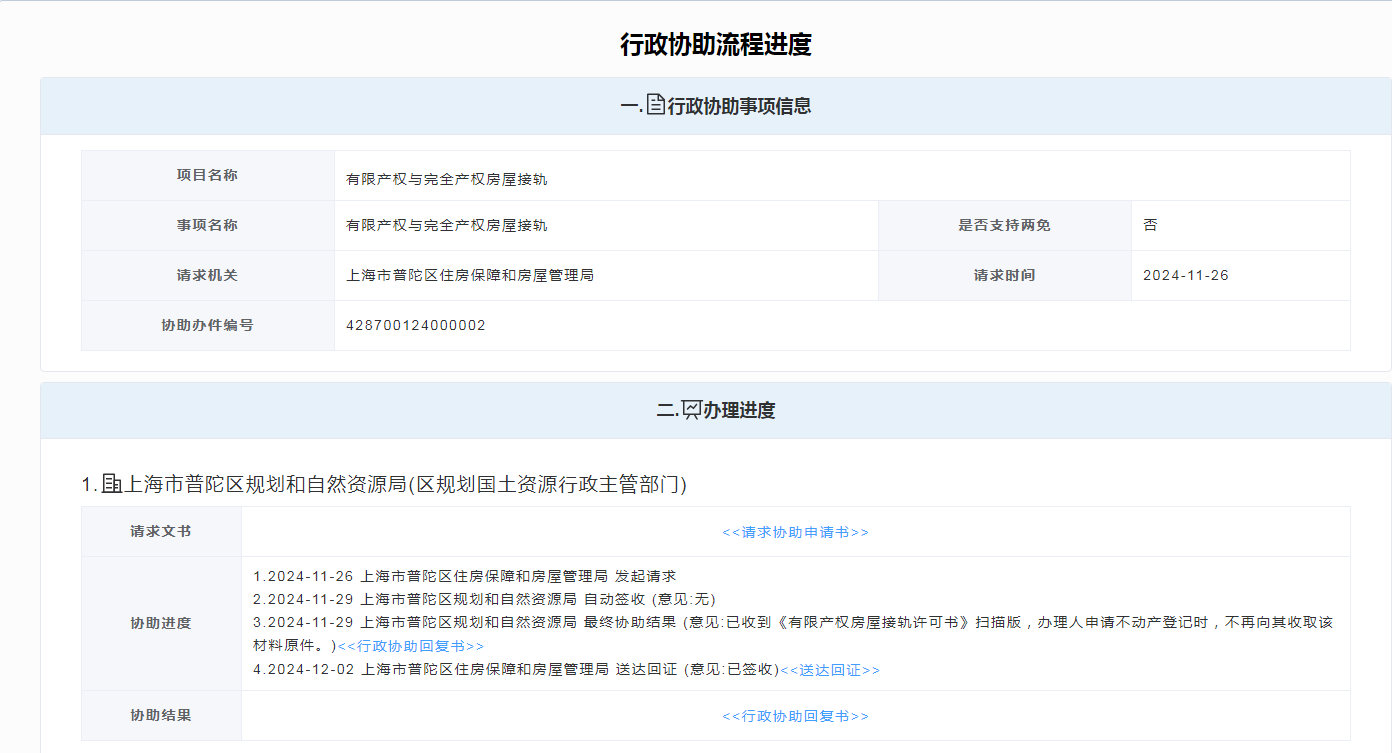
Task: Select the 协助办件编号 value 428700124000002
Action: pos(416,326)
